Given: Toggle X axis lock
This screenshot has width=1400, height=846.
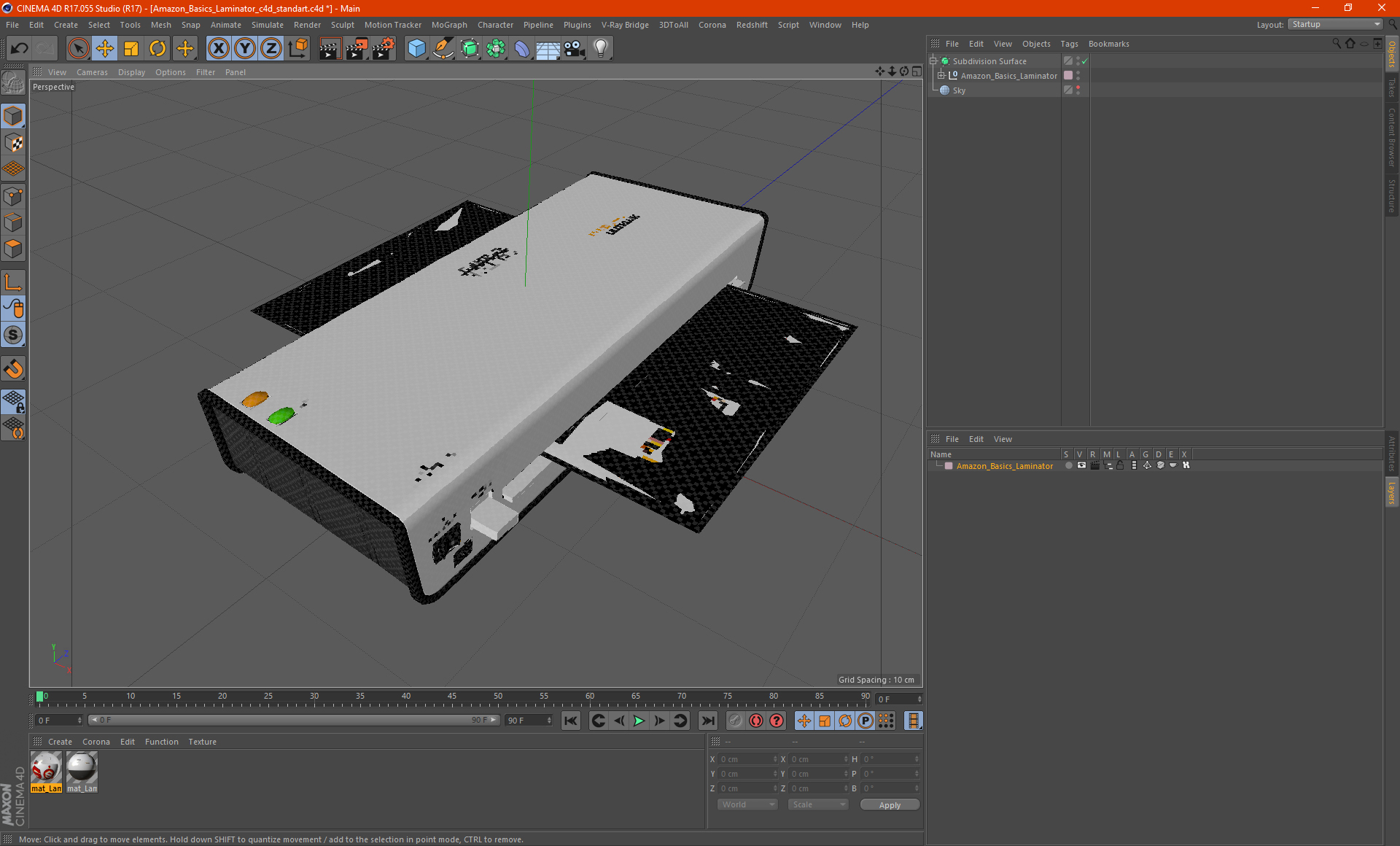Looking at the screenshot, I should pyautogui.click(x=218, y=49).
